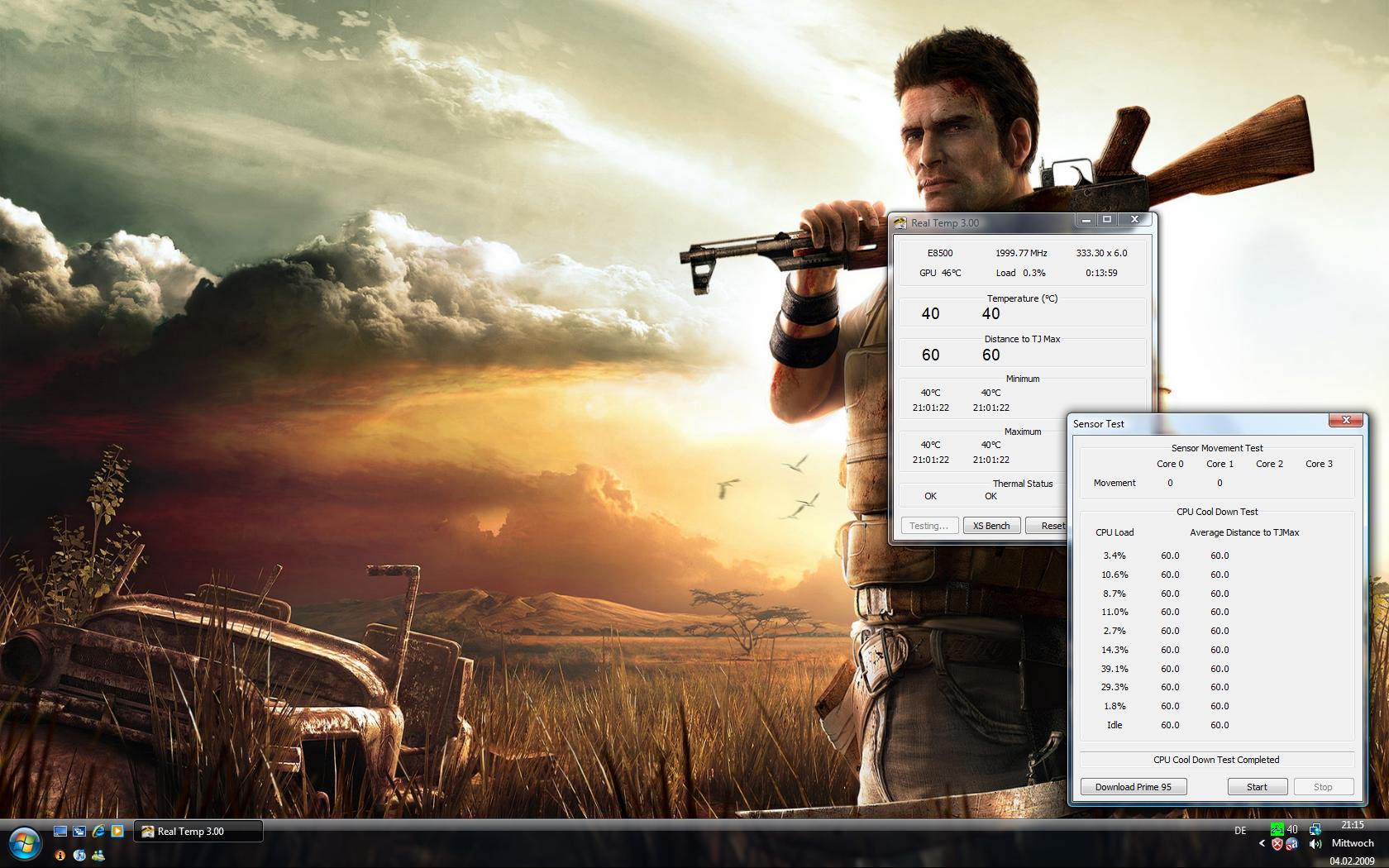Click the Core 0 column header
Viewport: 1389px width, 868px height.
click(1170, 464)
